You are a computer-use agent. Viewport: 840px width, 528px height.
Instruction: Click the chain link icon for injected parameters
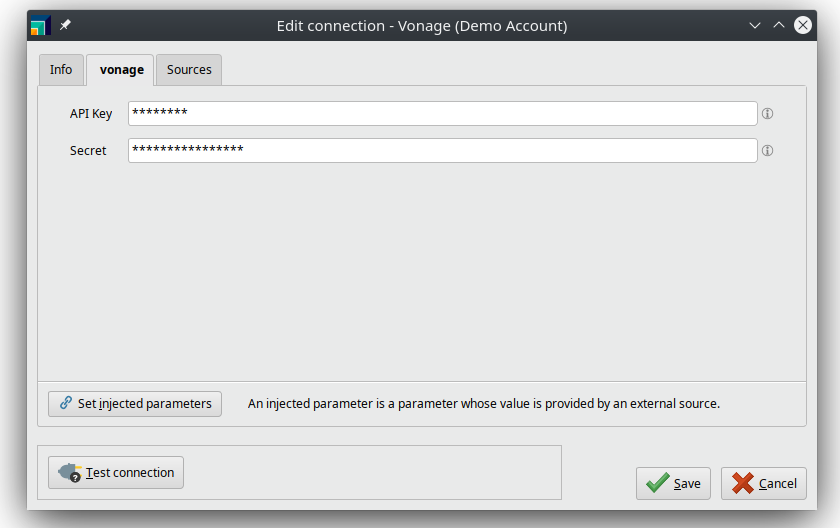[x=66, y=403]
